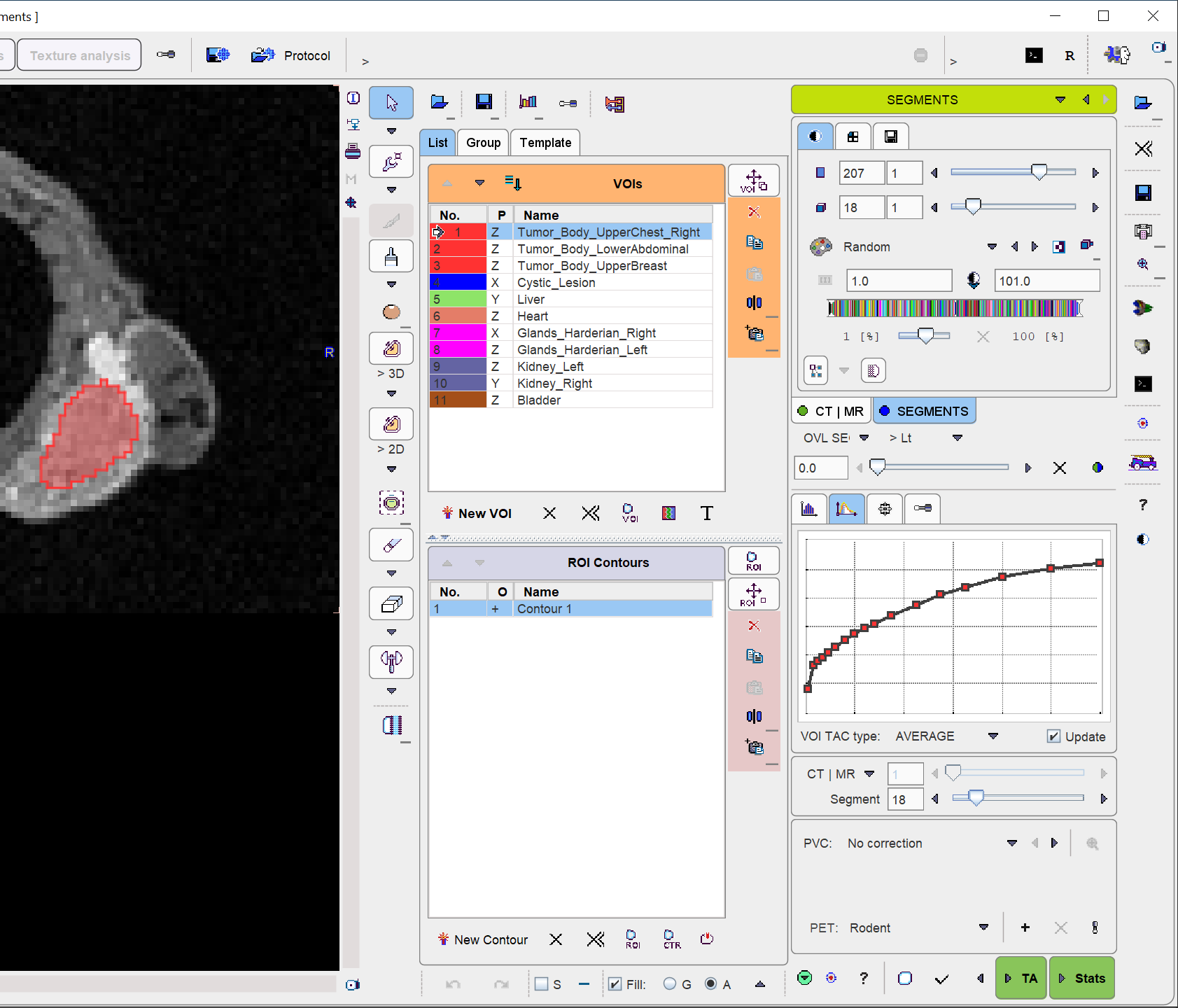This screenshot has height=1008, width=1178.
Task: Open the Random color table dropdown
Action: (x=992, y=246)
